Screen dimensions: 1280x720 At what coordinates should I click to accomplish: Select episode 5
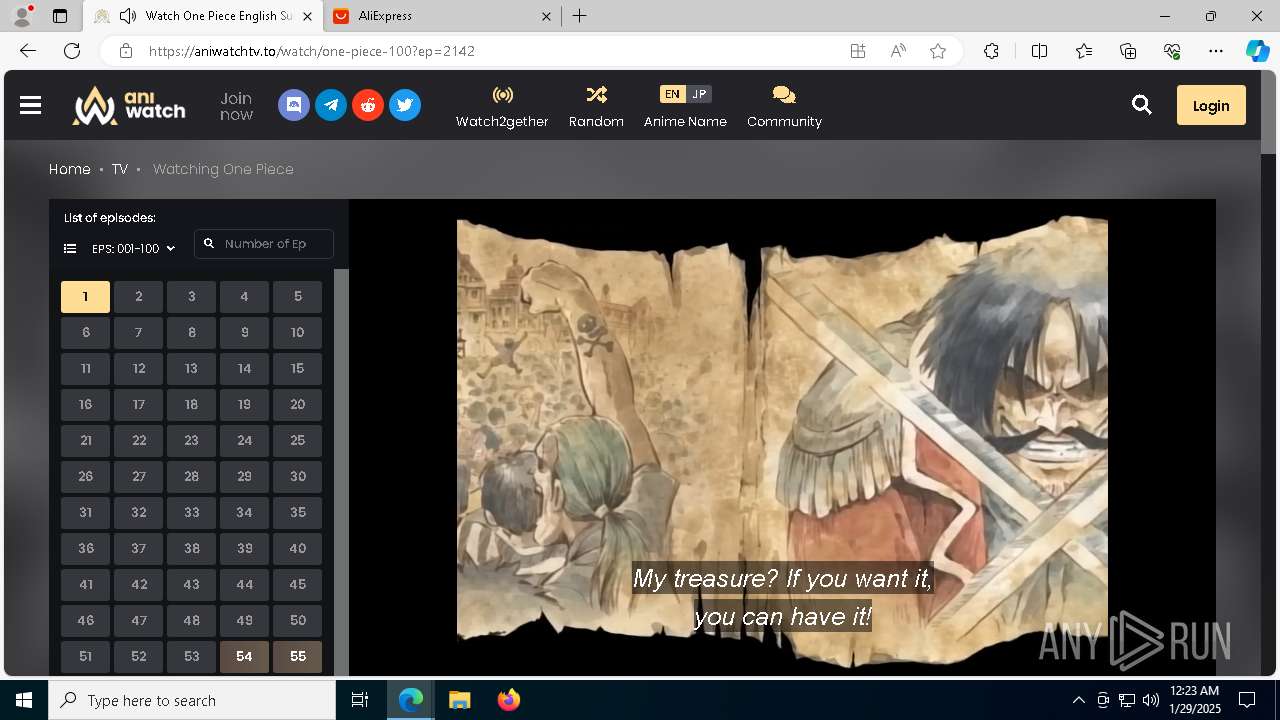point(297,297)
